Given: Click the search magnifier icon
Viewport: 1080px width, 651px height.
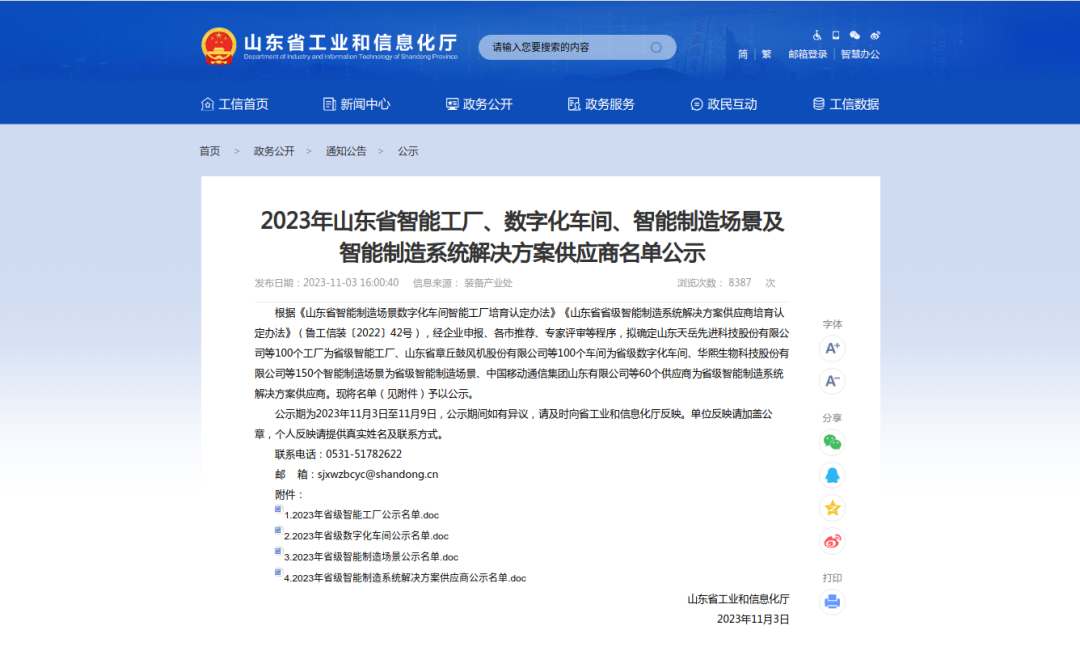Looking at the screenshot, I should (657, 47).
